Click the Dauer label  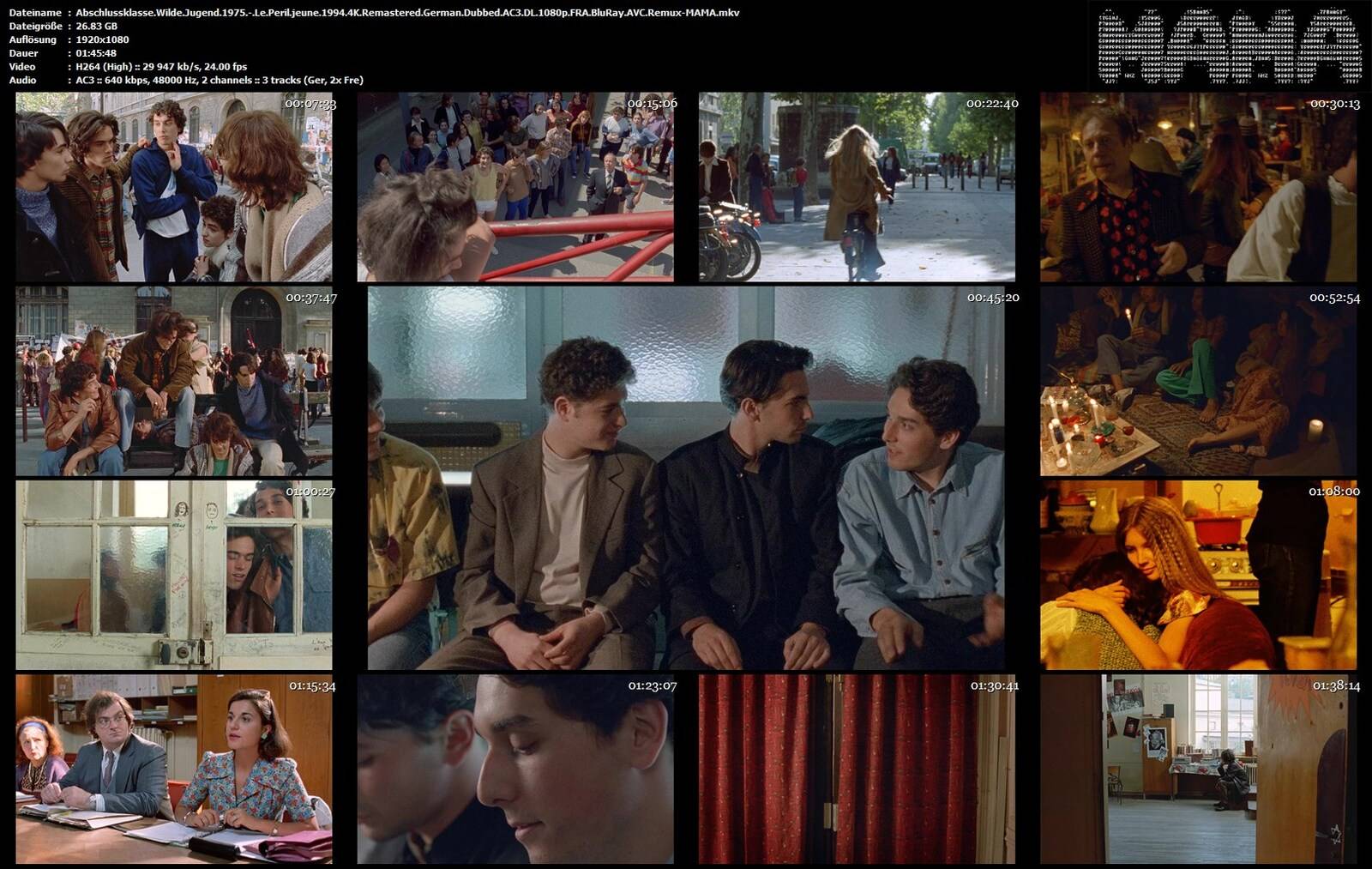coord(24,53)
